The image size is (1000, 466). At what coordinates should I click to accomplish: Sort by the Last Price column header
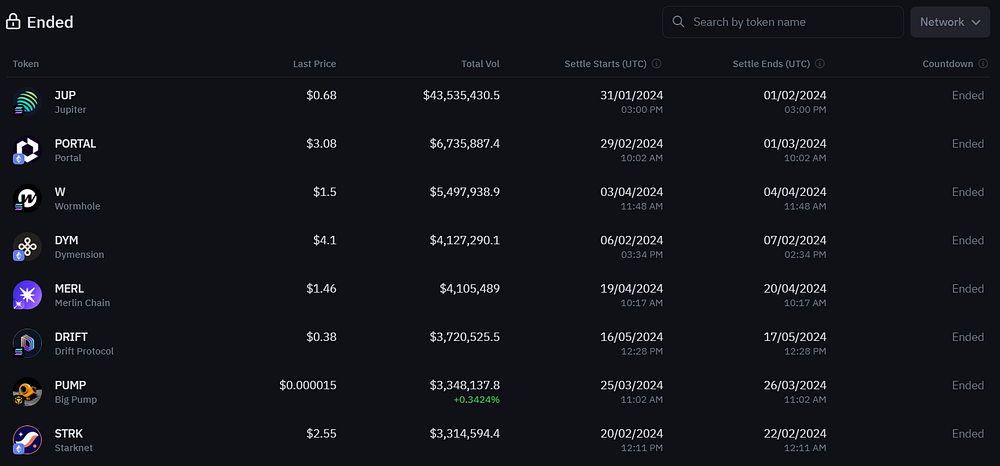click(314, 64)
